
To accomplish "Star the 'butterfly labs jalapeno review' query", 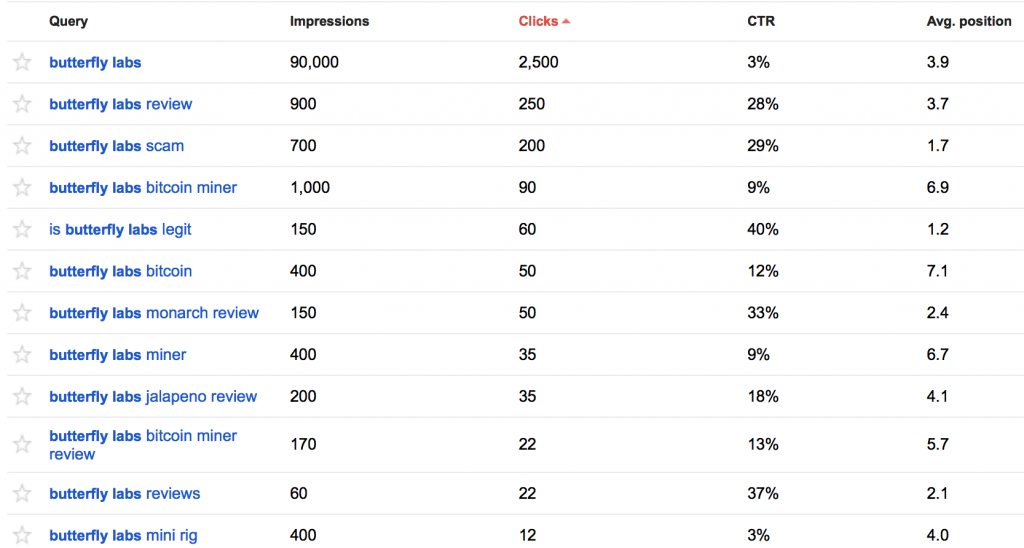I will 22,397.
